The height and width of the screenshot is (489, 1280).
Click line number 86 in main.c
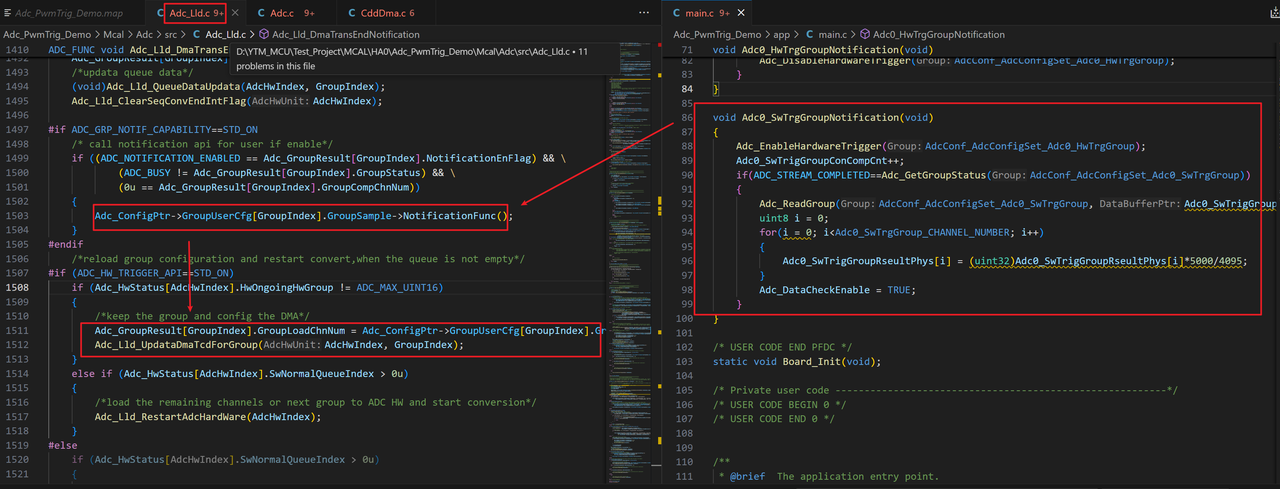(x=686, y=118)
